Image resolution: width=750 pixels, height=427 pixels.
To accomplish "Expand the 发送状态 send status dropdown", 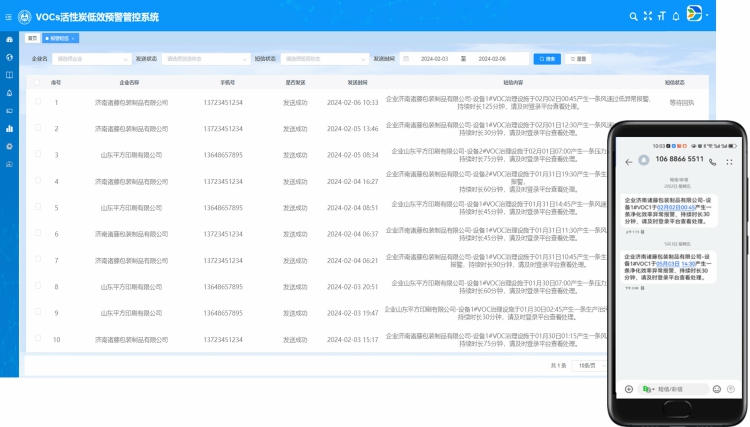I will point(203,59).
